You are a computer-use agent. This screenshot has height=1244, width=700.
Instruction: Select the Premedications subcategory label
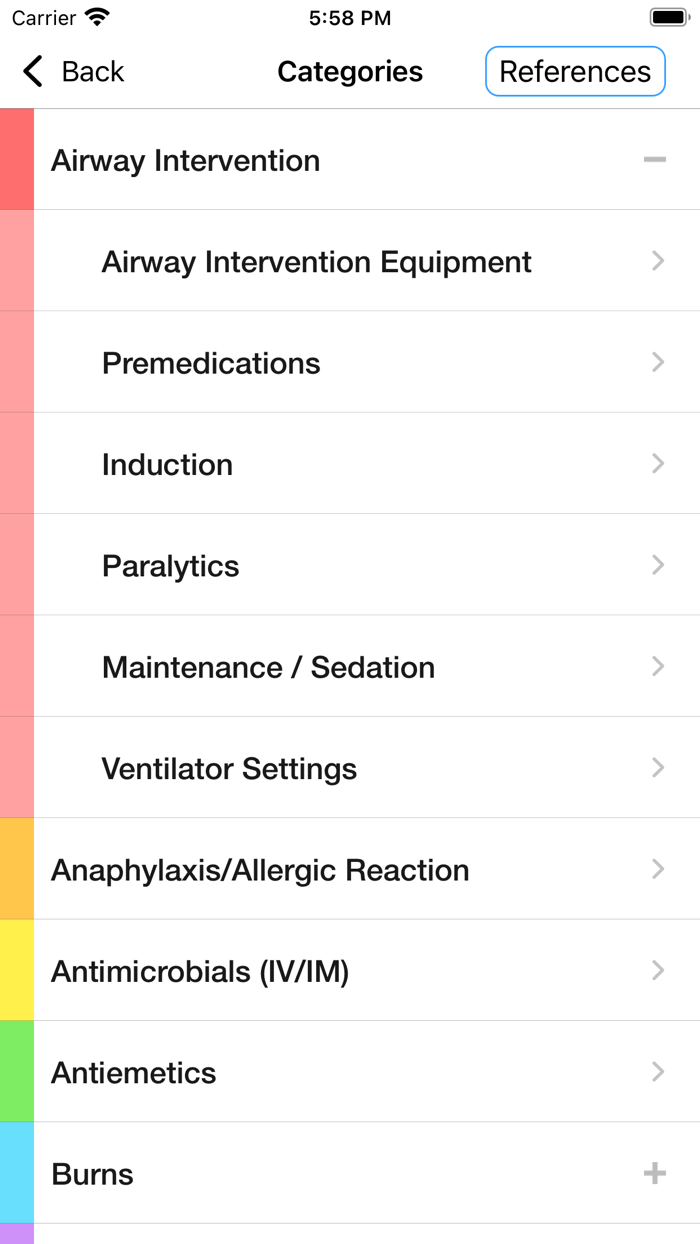pyautogui.click(x=211, y=363)
